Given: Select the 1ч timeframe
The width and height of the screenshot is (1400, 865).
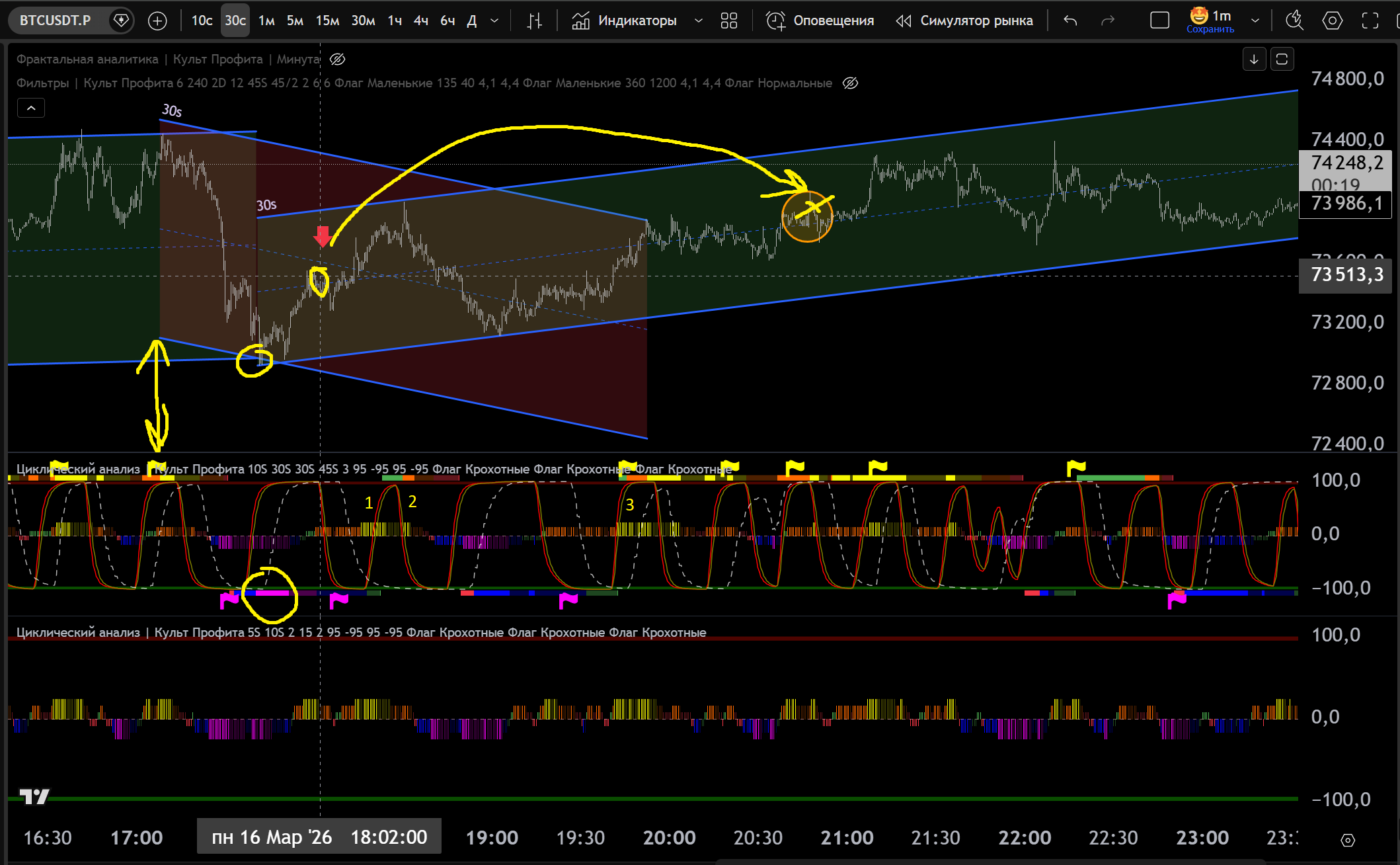Looking at the screenshot, I should click(395, 21).
